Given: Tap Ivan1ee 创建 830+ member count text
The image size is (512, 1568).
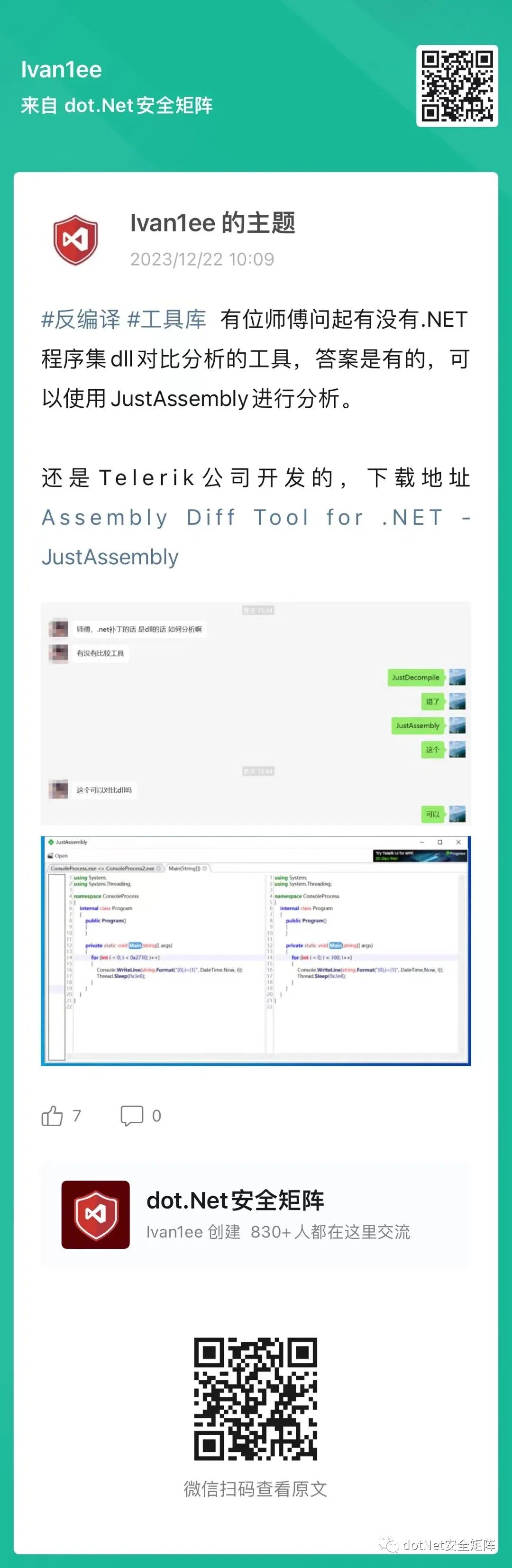Looking at the screenshot, I should click(278, 1232).
